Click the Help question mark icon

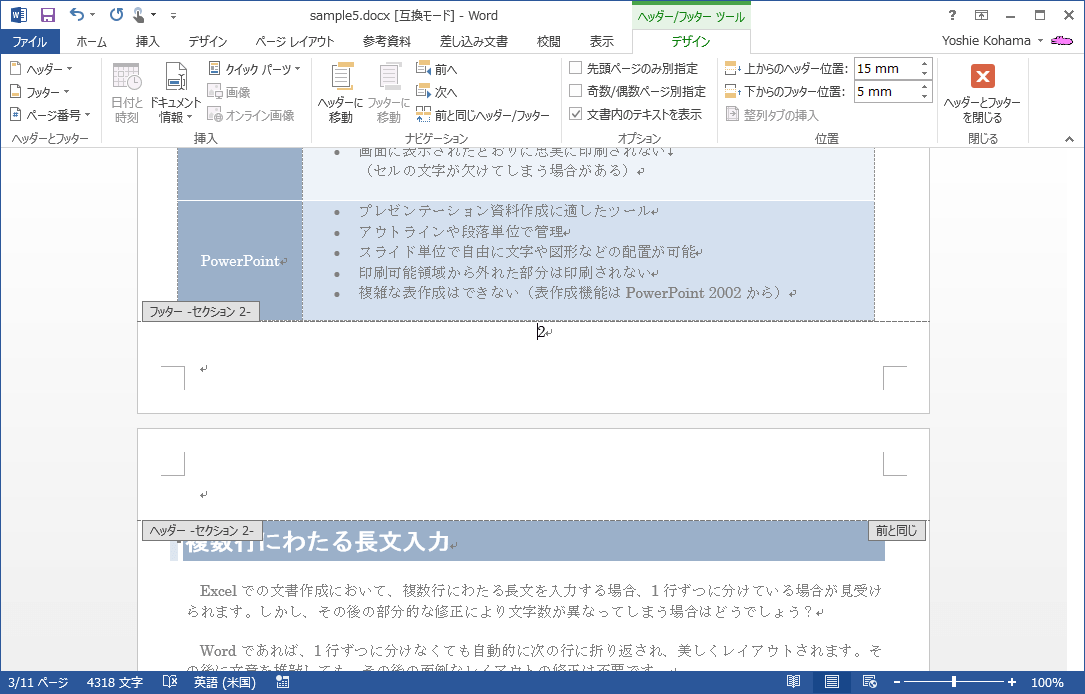click(952, 15)
